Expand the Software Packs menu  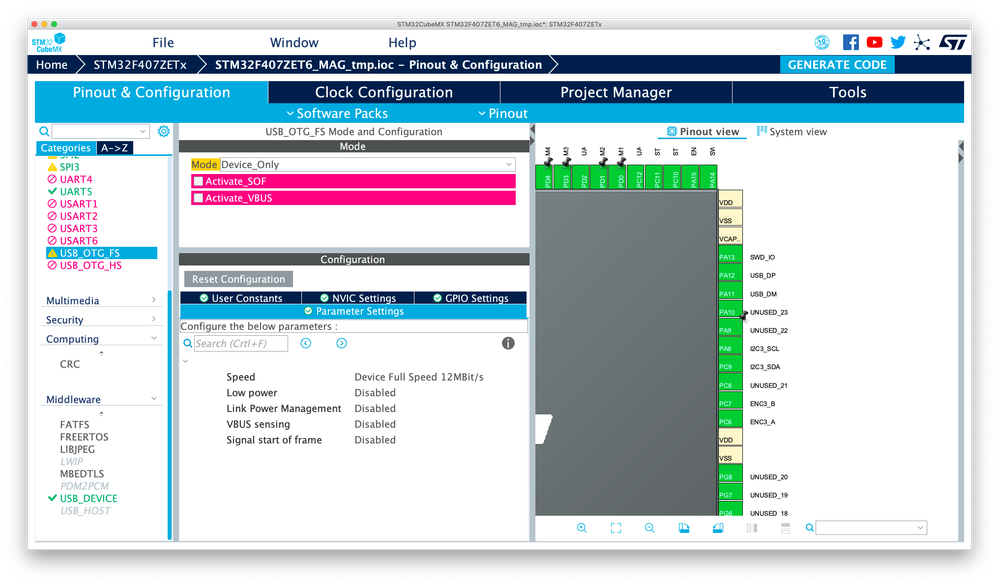coord(337,113)
